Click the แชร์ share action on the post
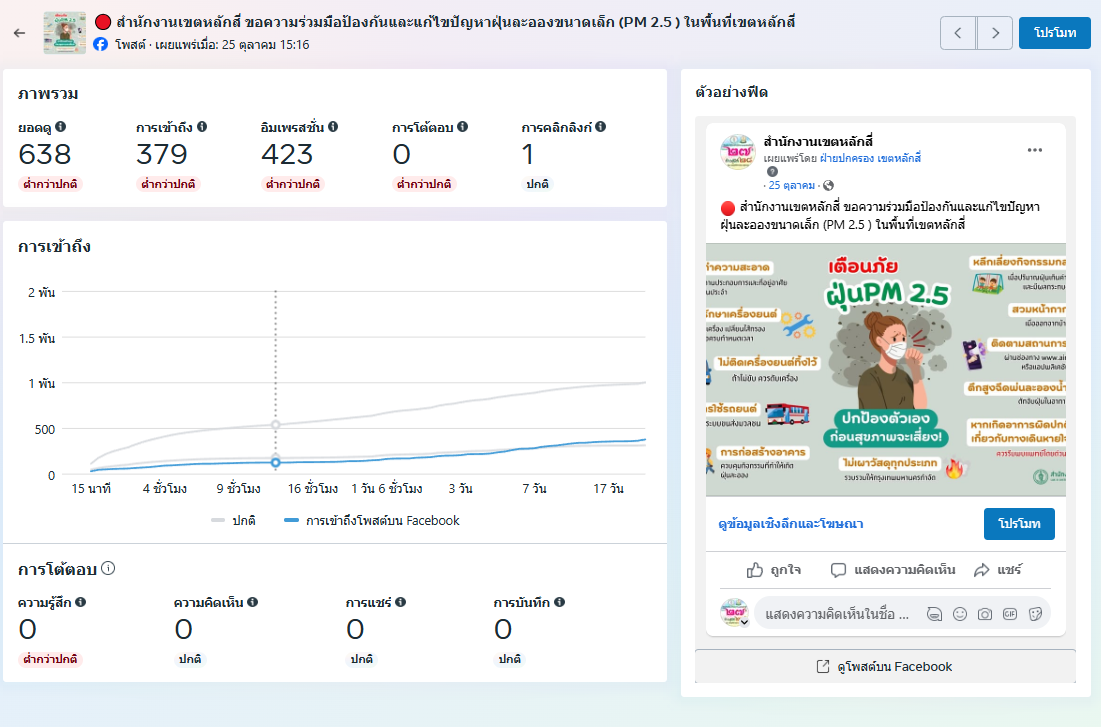Screen dimensions: 1101x727 pos(997,570)
